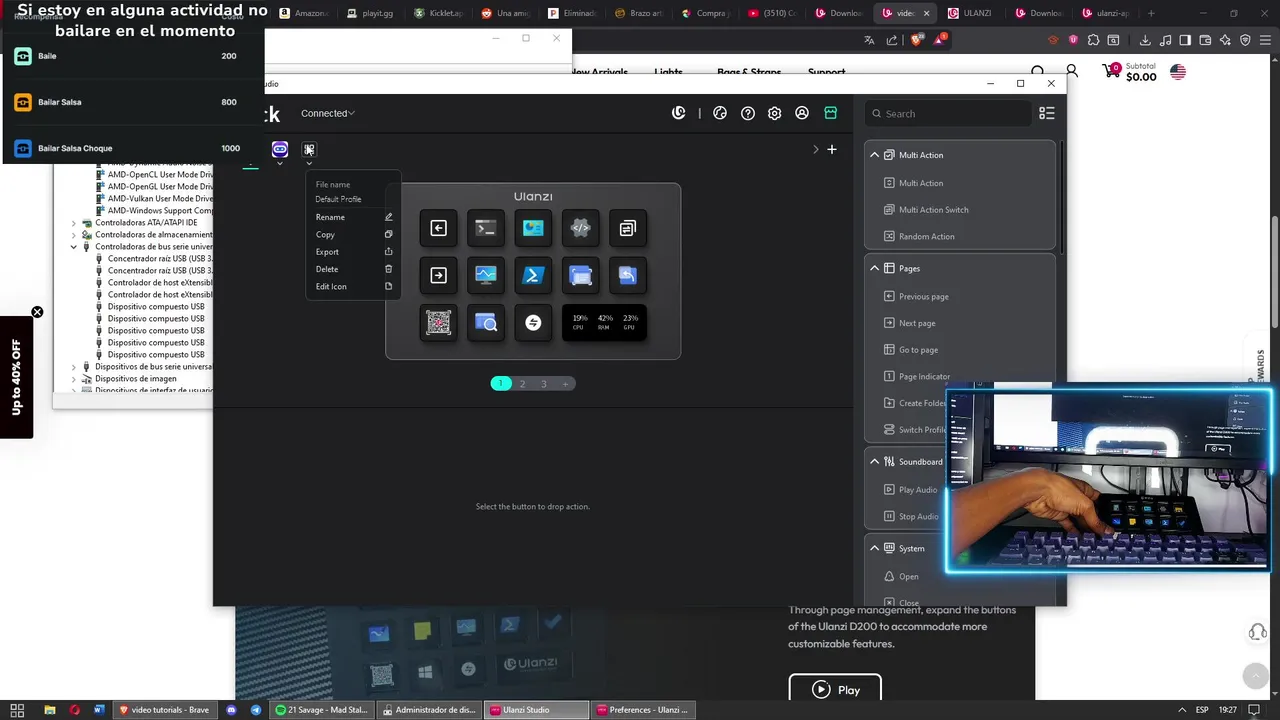Select the blue undo-arrow key on deck
Image resolution: width=1280 pixels, height=720 pixels.
coord(628,275)
